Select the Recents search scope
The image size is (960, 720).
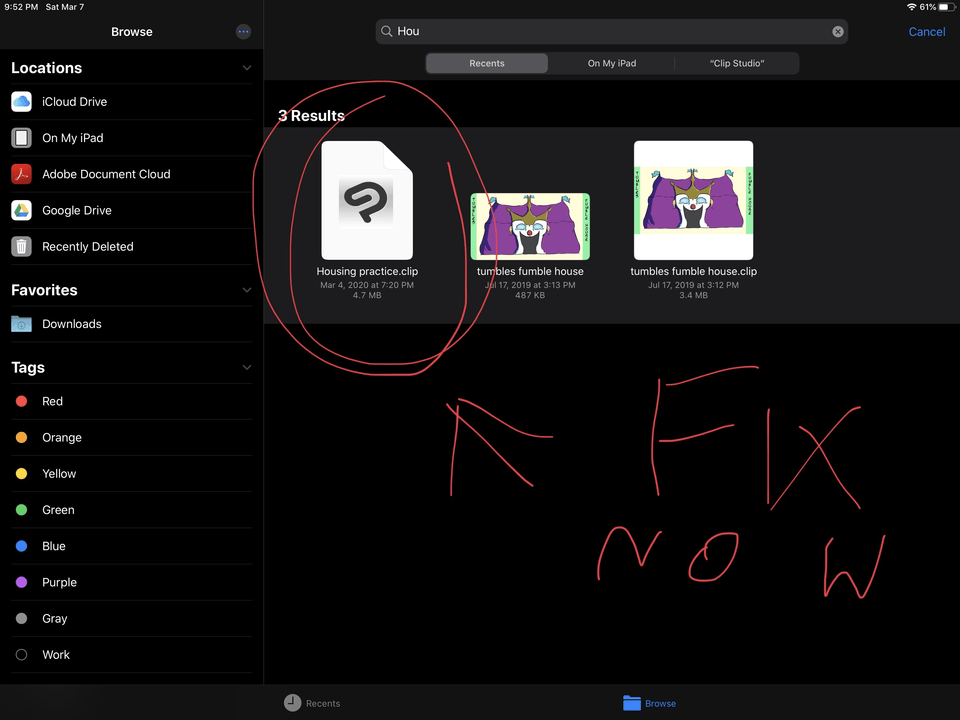(x=487, y=63)
